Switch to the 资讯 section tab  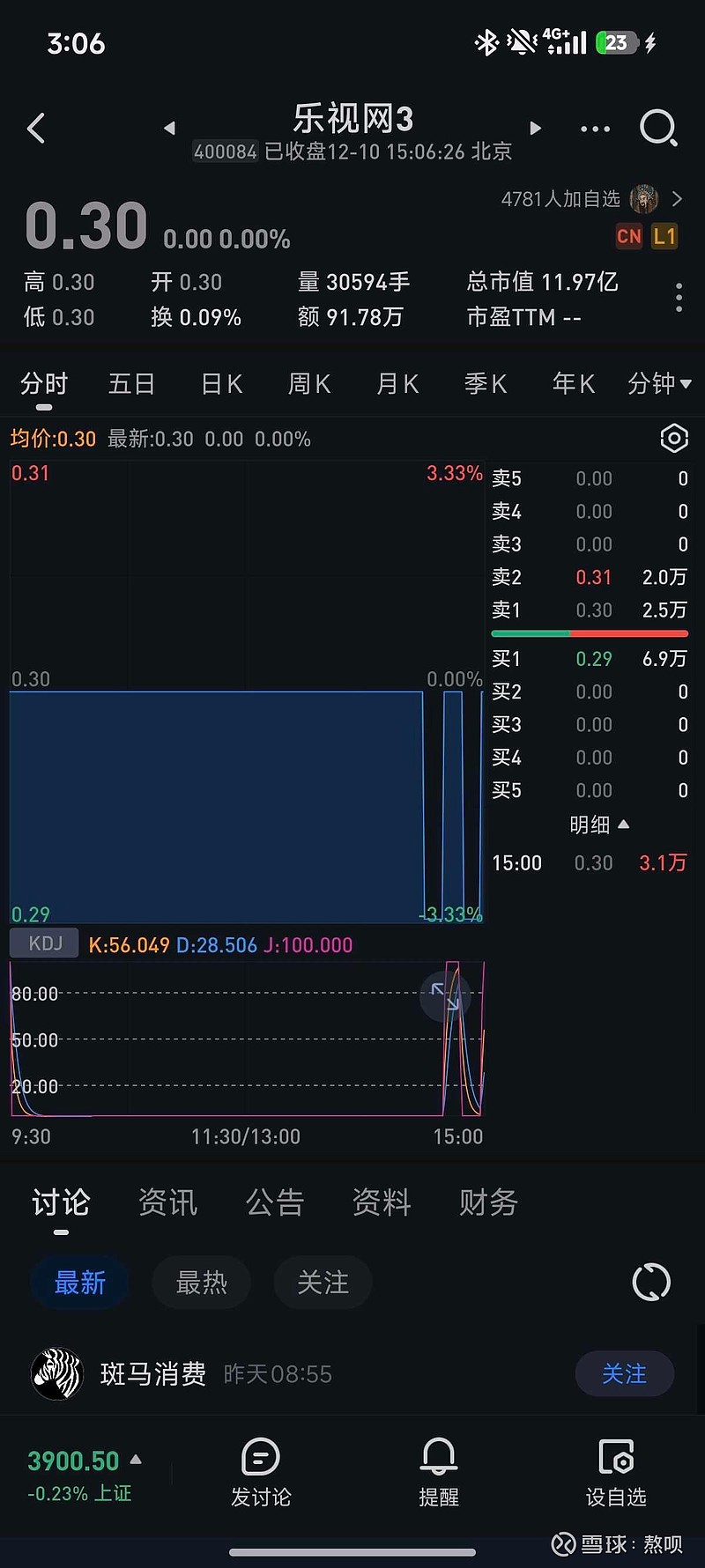click(x=167, y=1202)
